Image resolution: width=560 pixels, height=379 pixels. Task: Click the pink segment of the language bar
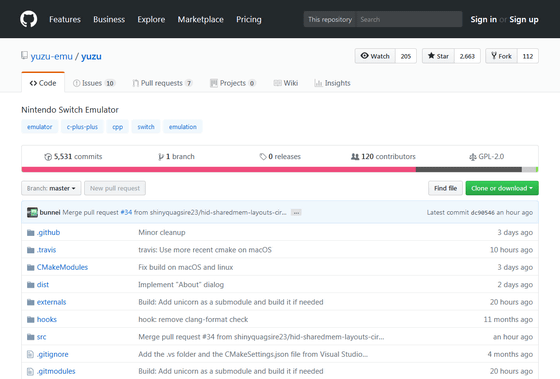click(x=219, y=169)
